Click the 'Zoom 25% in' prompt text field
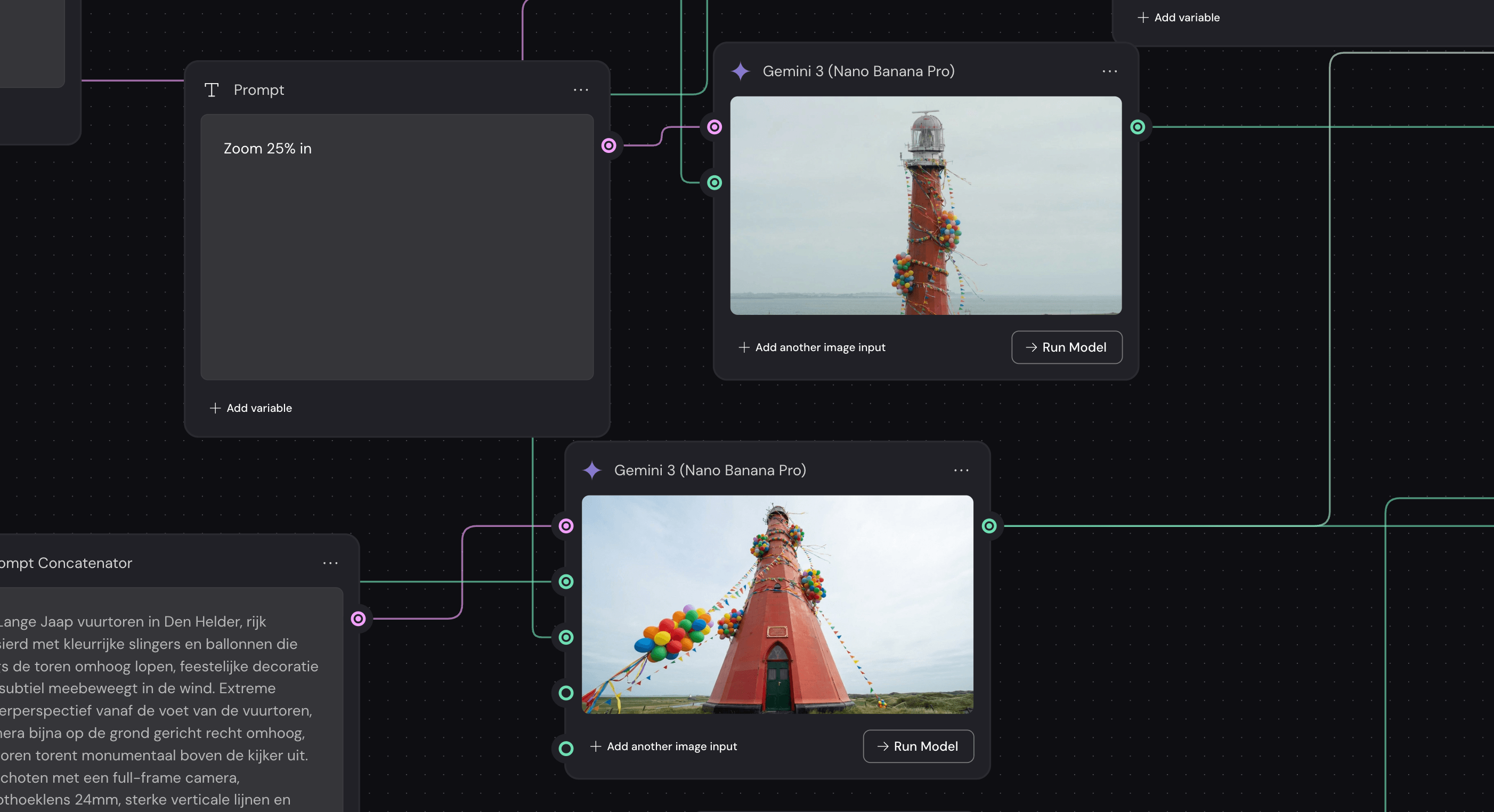Screen dimensions: 1494x812 click(x=397, y=247)
